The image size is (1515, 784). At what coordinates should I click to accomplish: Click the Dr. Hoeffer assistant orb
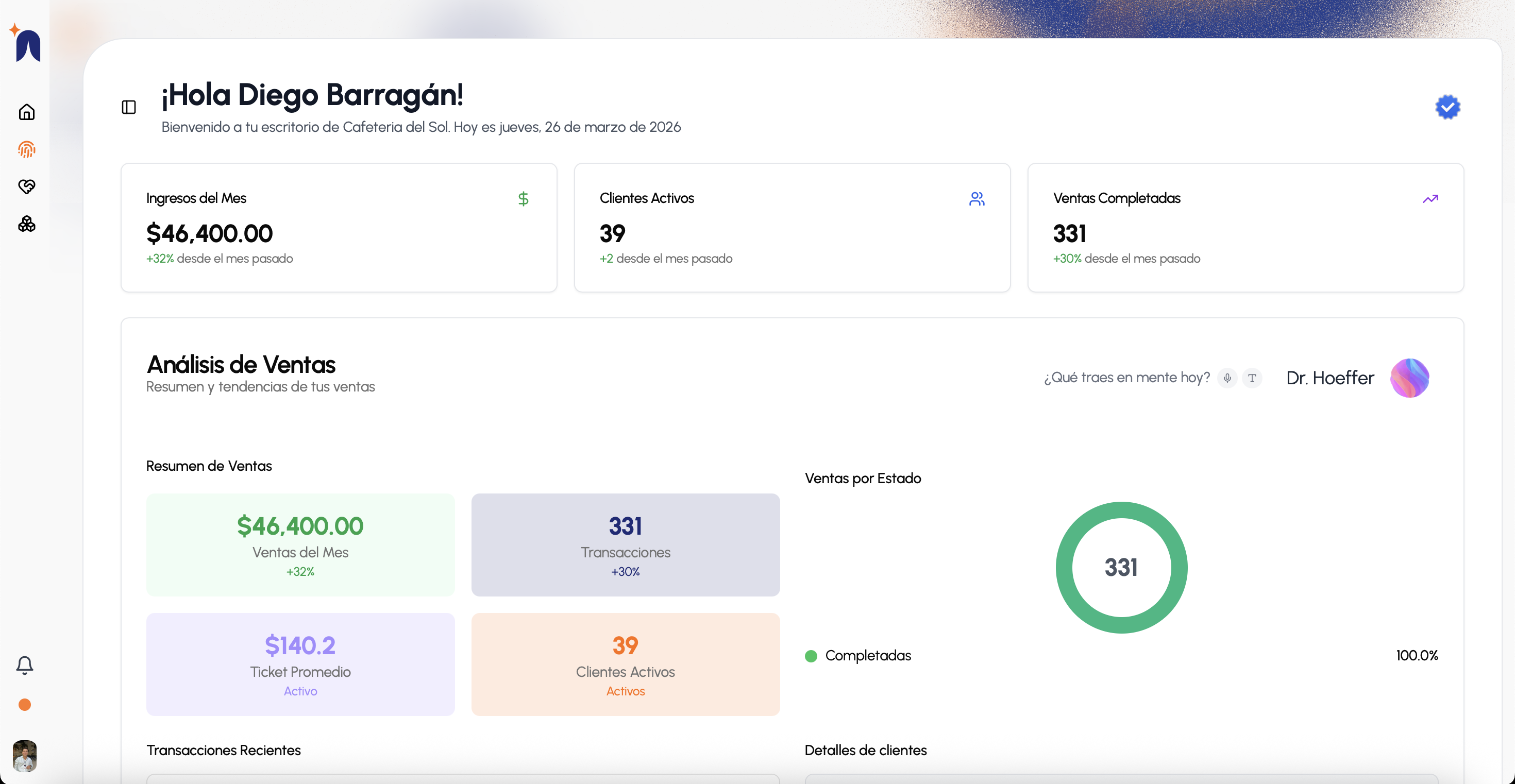coord(1409,378)
